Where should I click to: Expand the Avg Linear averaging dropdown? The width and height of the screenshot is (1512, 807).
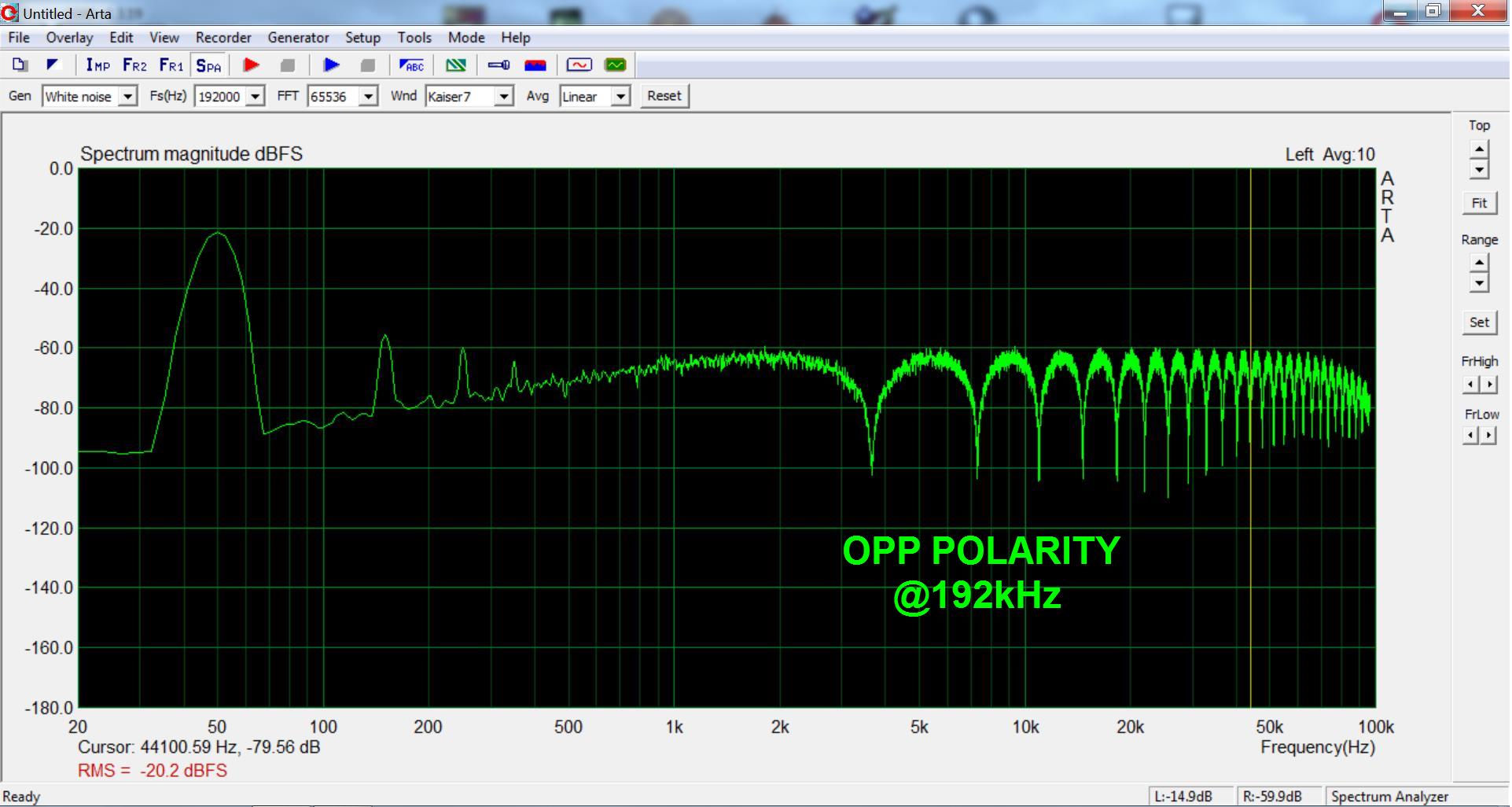pyautogui.click(x=621, y=97)
